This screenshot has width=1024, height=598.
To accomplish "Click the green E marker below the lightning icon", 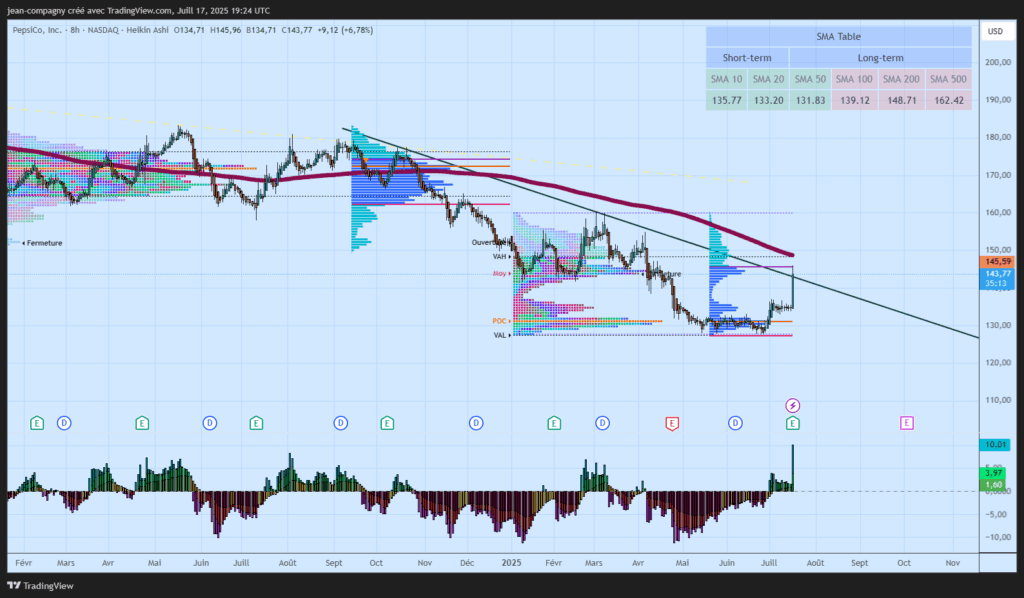I will pos(793,423).
